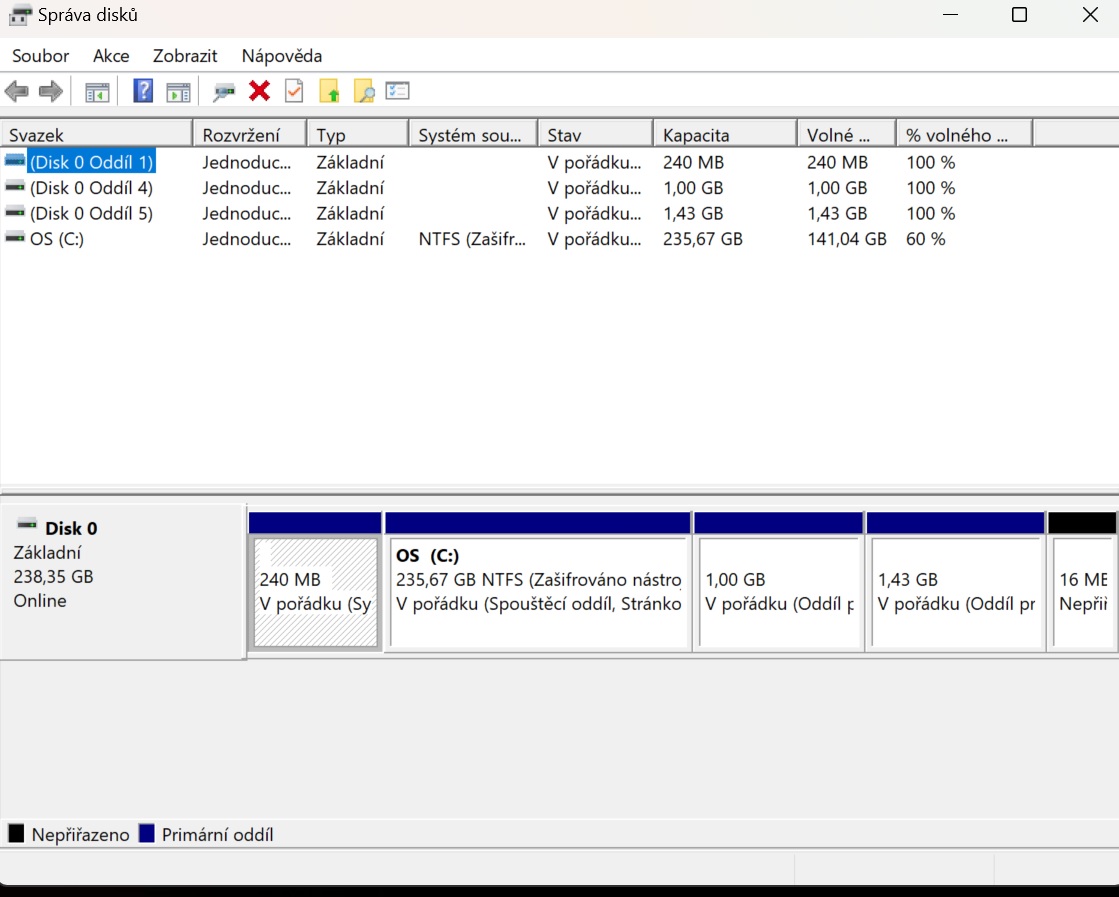Image resolution: width=1119 pixels, height=897 pixels.
Task: Open the Akce menu
Action: (111, 56)
